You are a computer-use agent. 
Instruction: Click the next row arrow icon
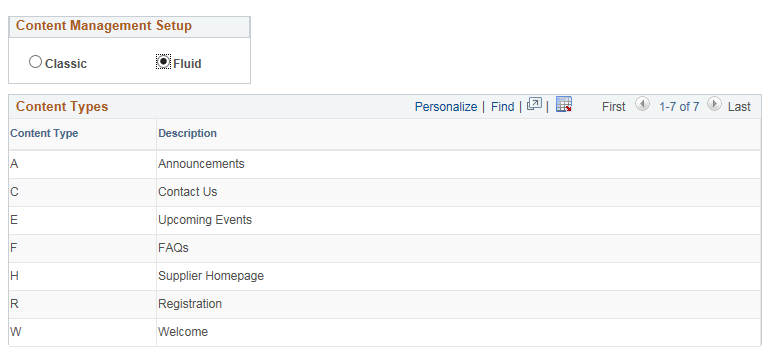(714, 104)
